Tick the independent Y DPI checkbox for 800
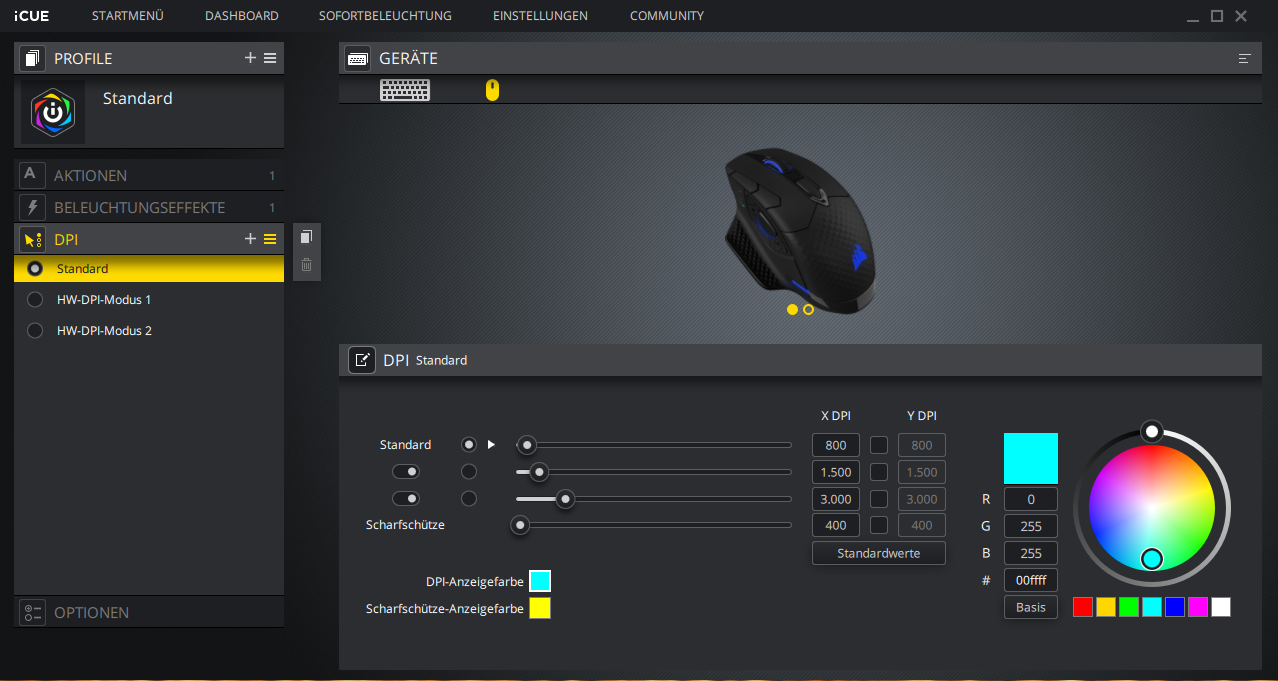1278x681 pixels. pos(879,445)
